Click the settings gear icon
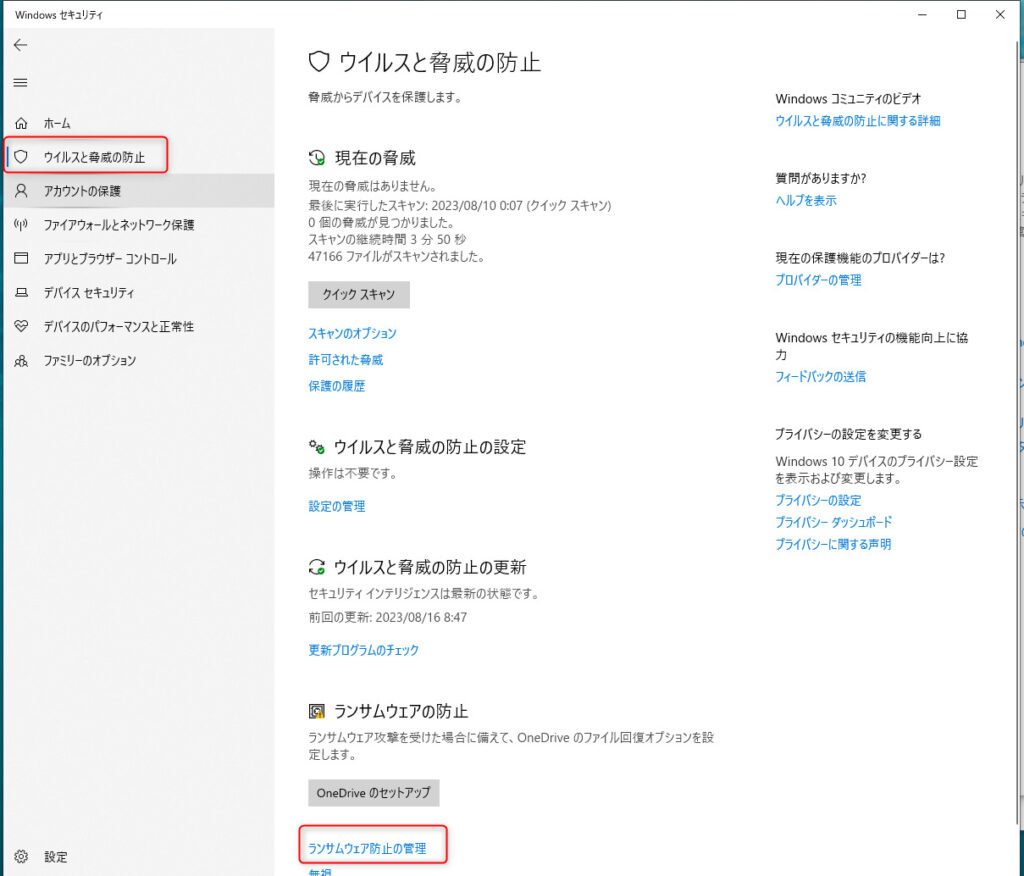 (21, 856)
